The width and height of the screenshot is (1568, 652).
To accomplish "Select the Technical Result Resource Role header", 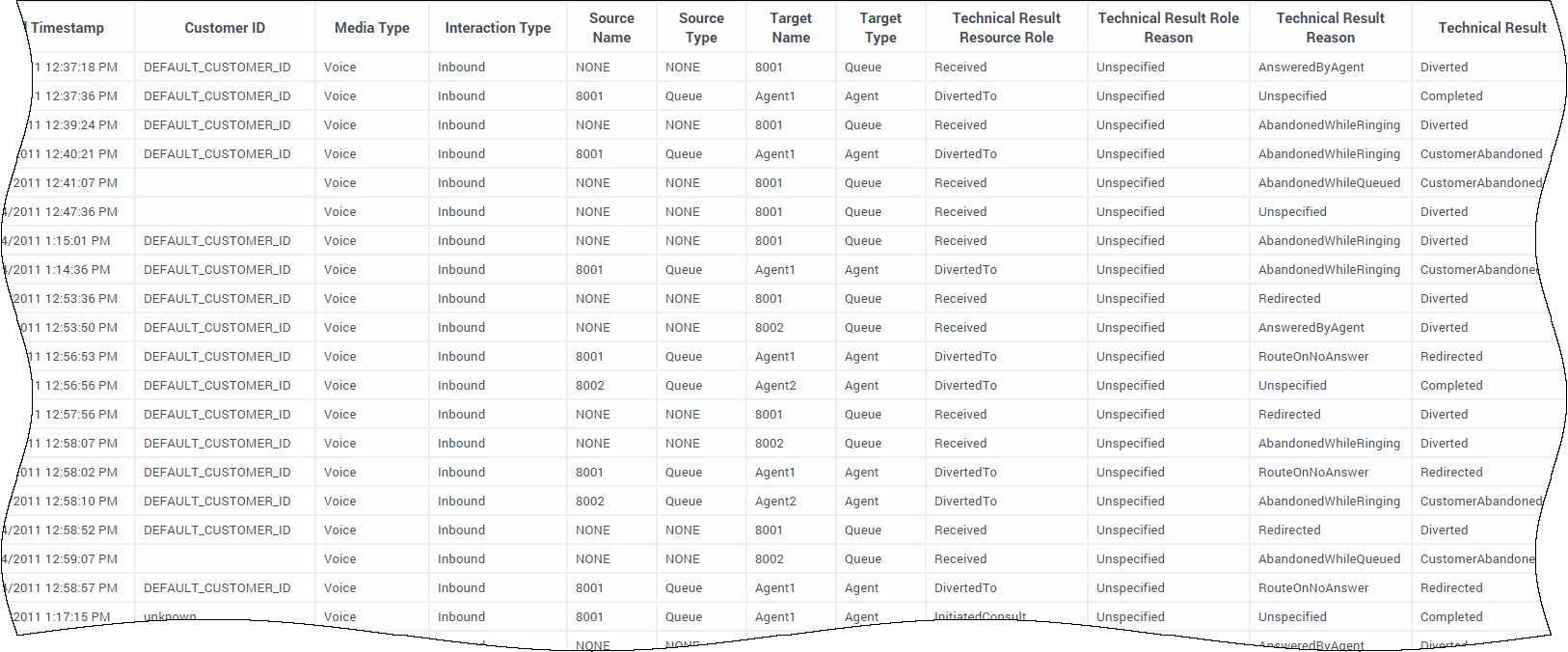I will click(x=1006, y=28).
